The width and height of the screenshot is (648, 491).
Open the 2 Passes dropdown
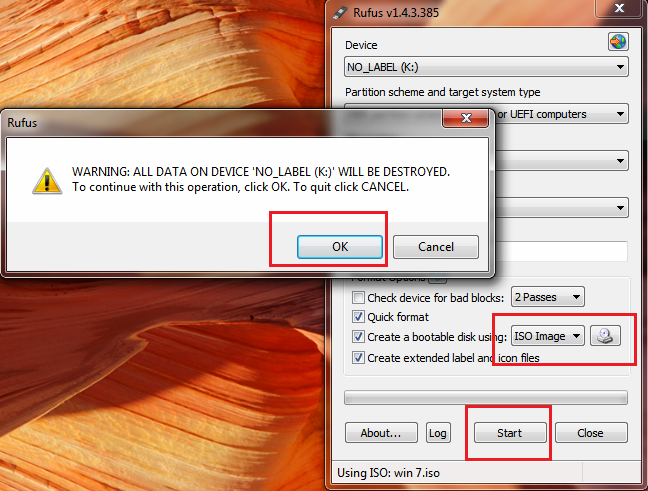pos(548,297)
